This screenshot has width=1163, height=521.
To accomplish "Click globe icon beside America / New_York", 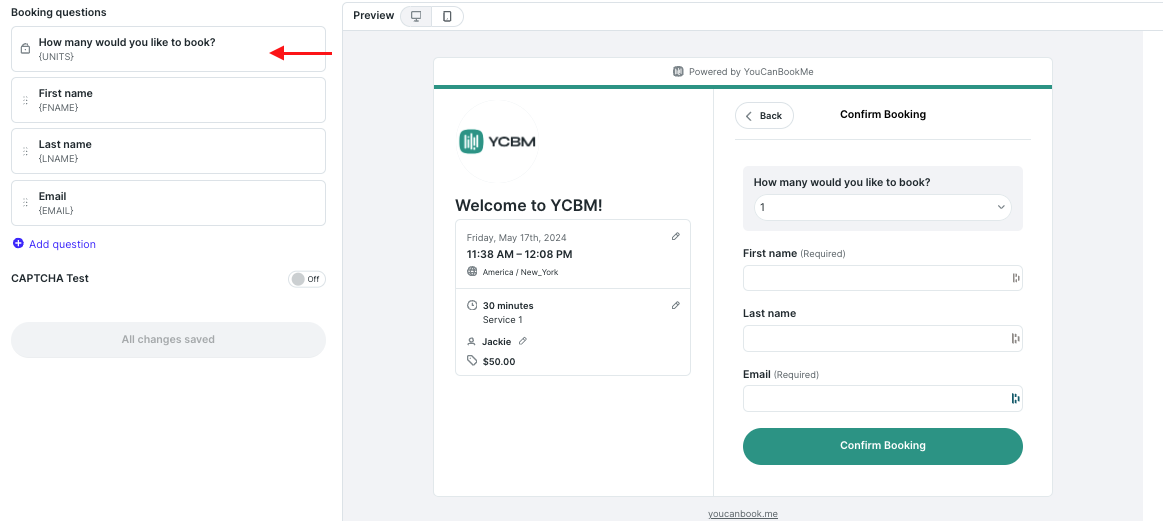I will pyautogui.click(x=472, y=272).
